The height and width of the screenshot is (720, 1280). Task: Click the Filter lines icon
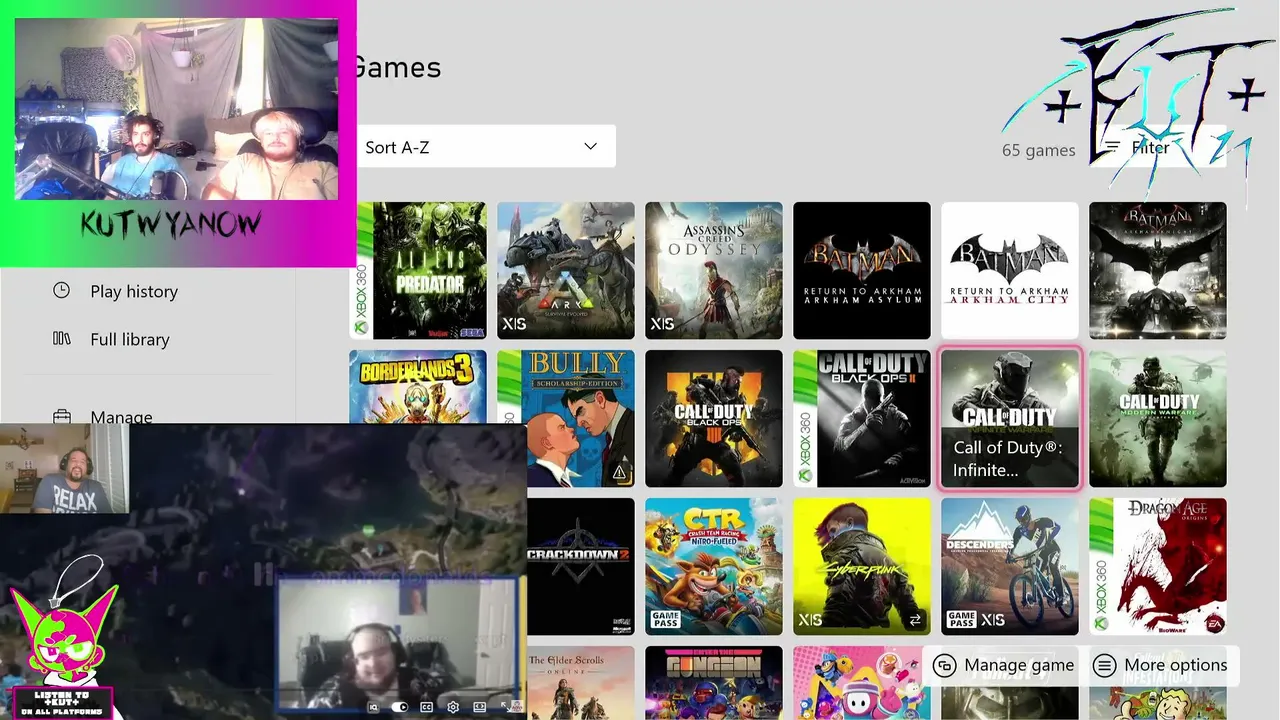[1112, 147]
